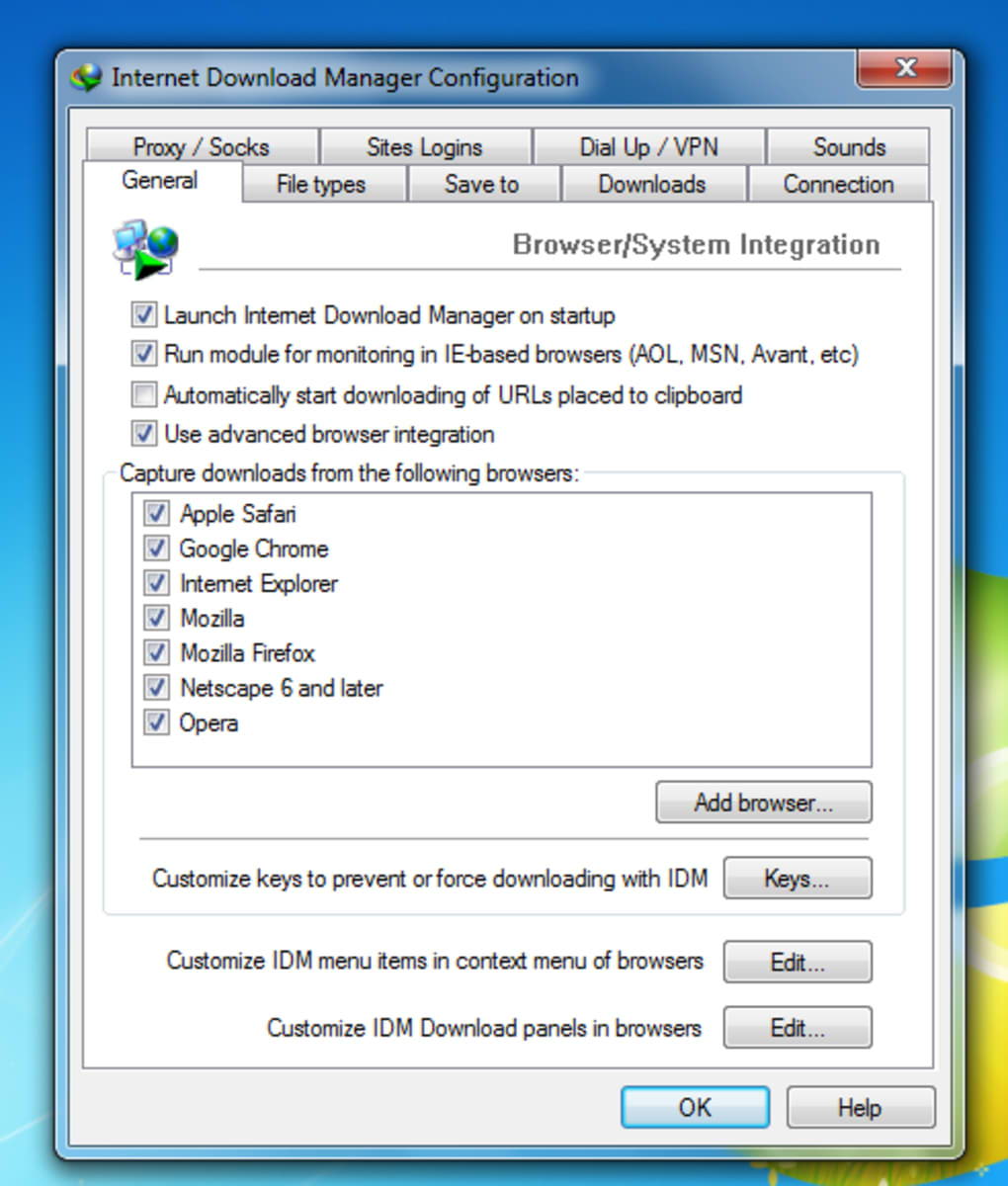Enable automatic downloading of clipboard URLs

144,395
